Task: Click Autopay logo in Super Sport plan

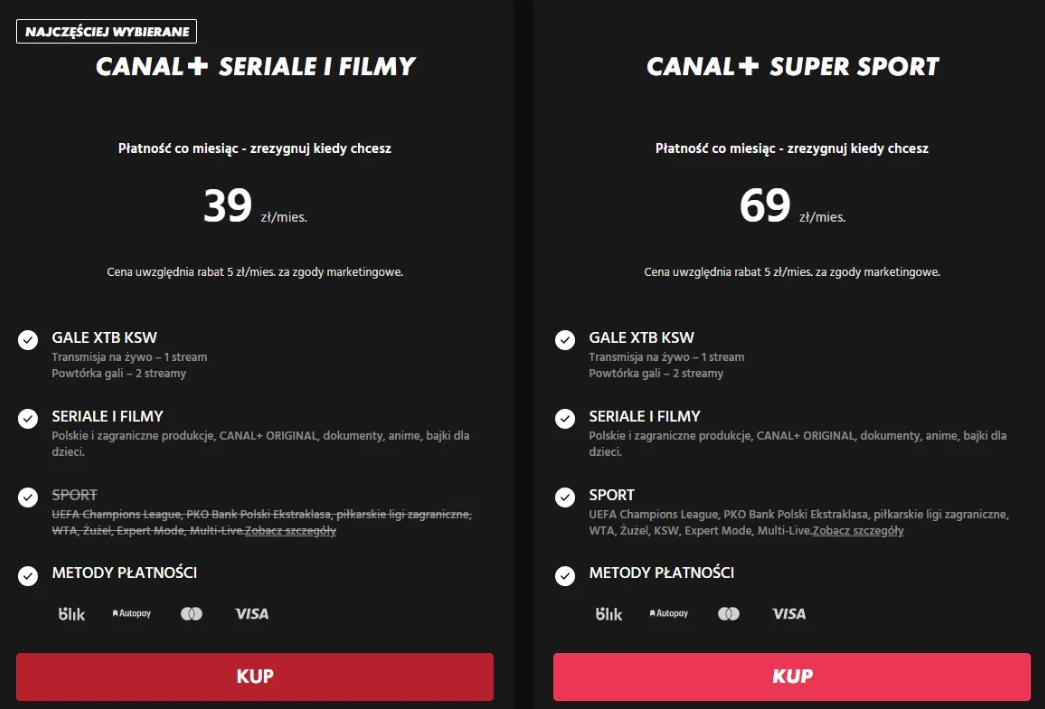Action: coord(668,613)
